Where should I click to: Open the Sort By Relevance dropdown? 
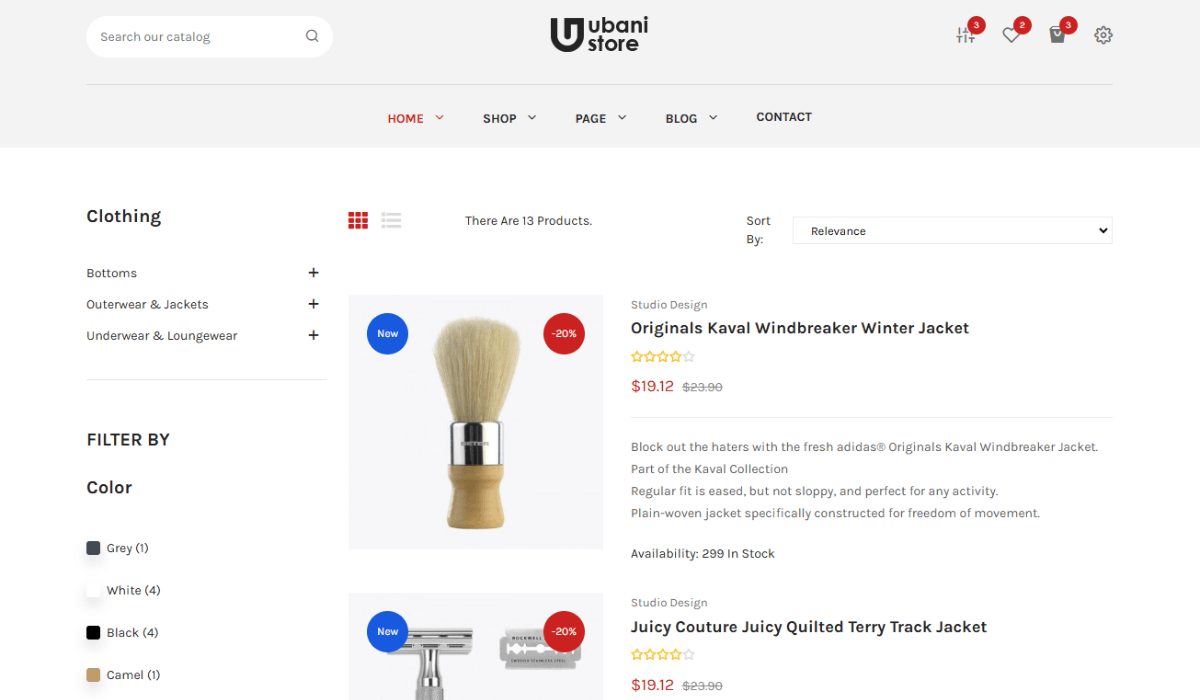point(952,230)
